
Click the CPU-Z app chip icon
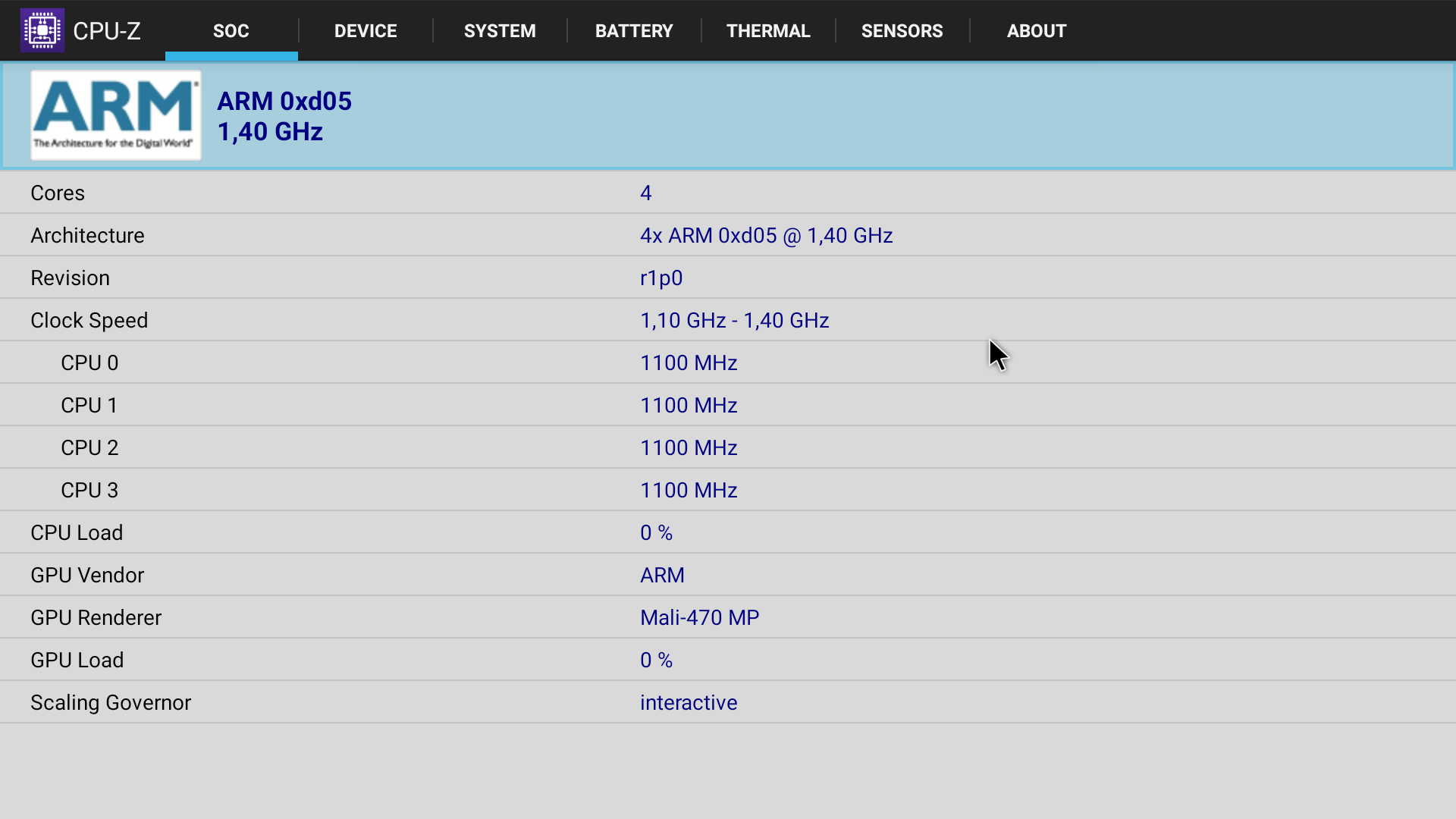(42, 30)
